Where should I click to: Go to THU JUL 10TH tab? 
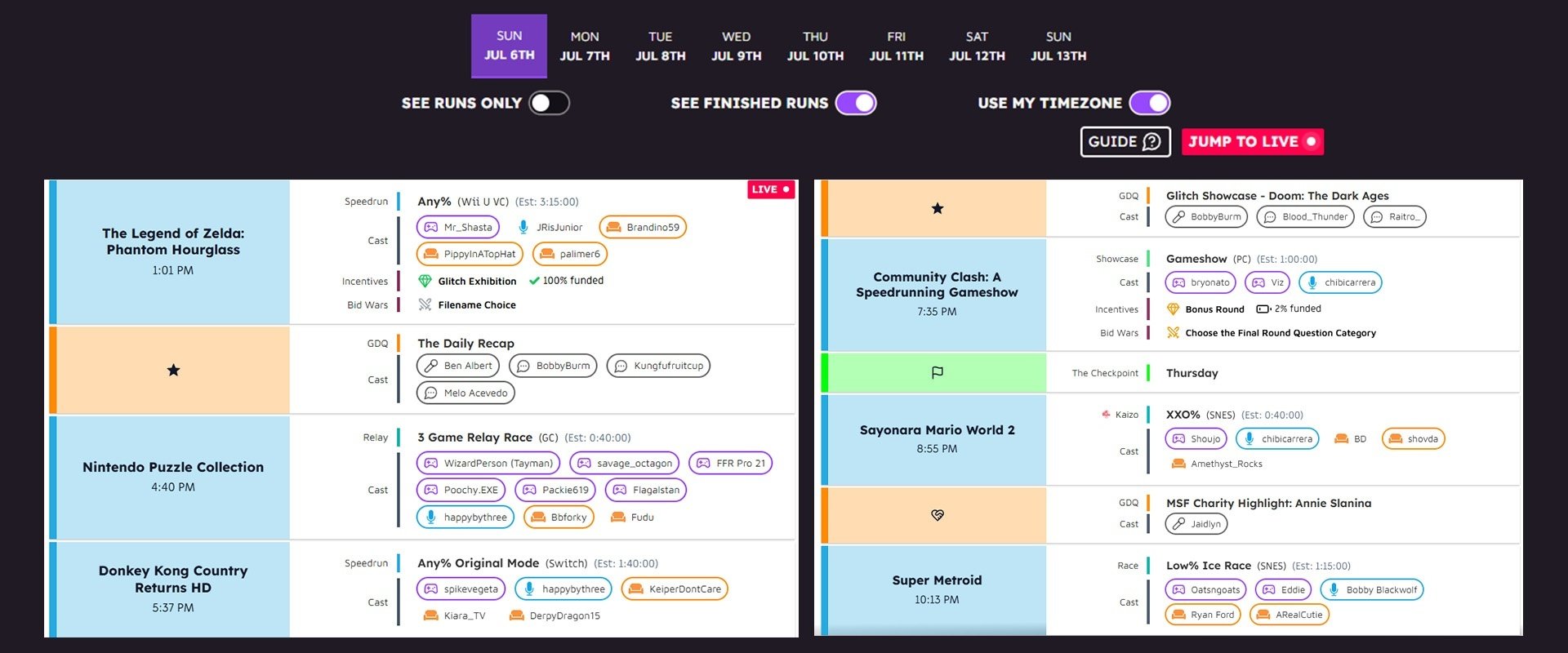click(x=815, y=47)
